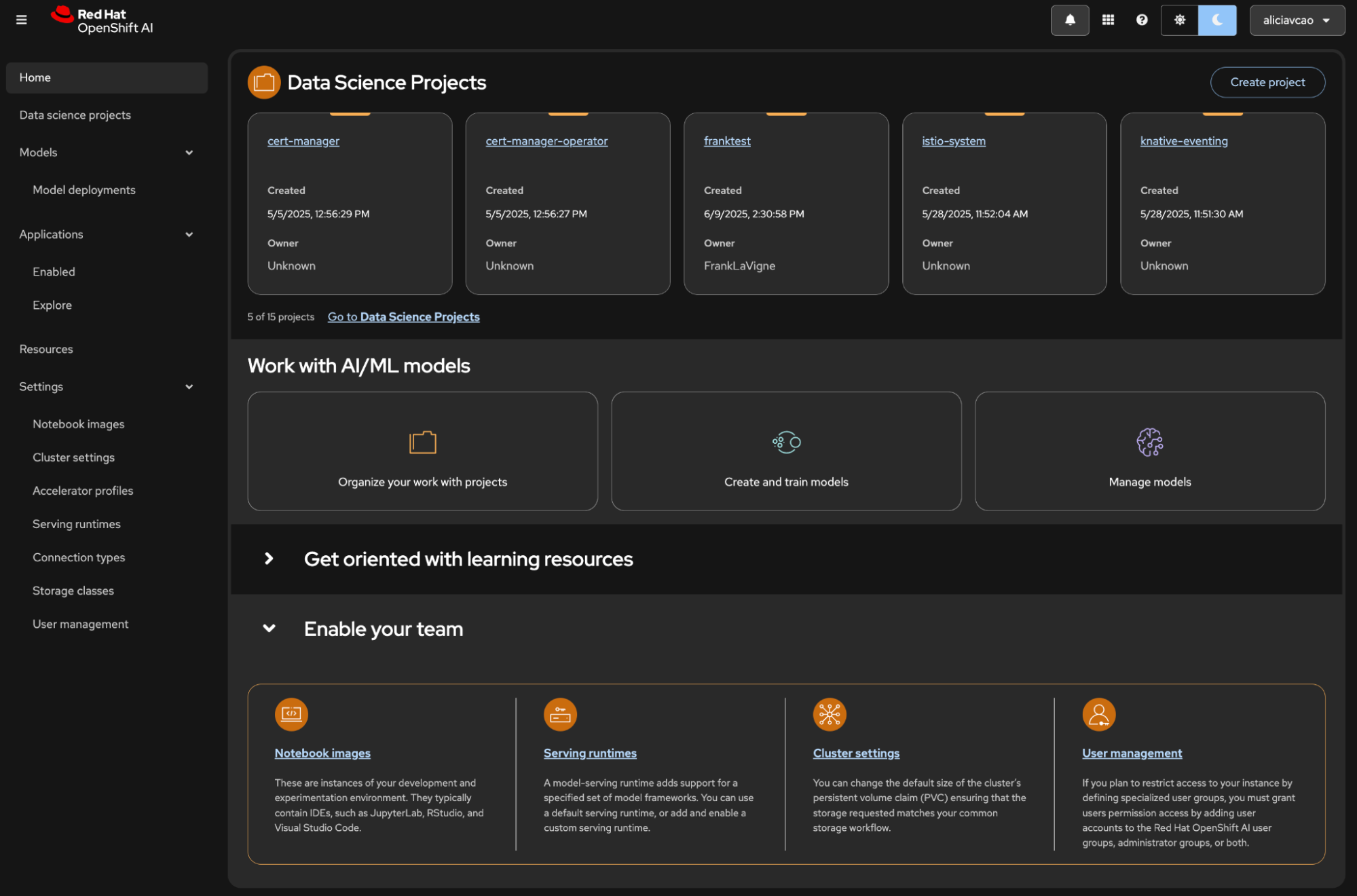Open the aliciavcao user dropdown
1357x896 pixels.
click(1297, 20)
